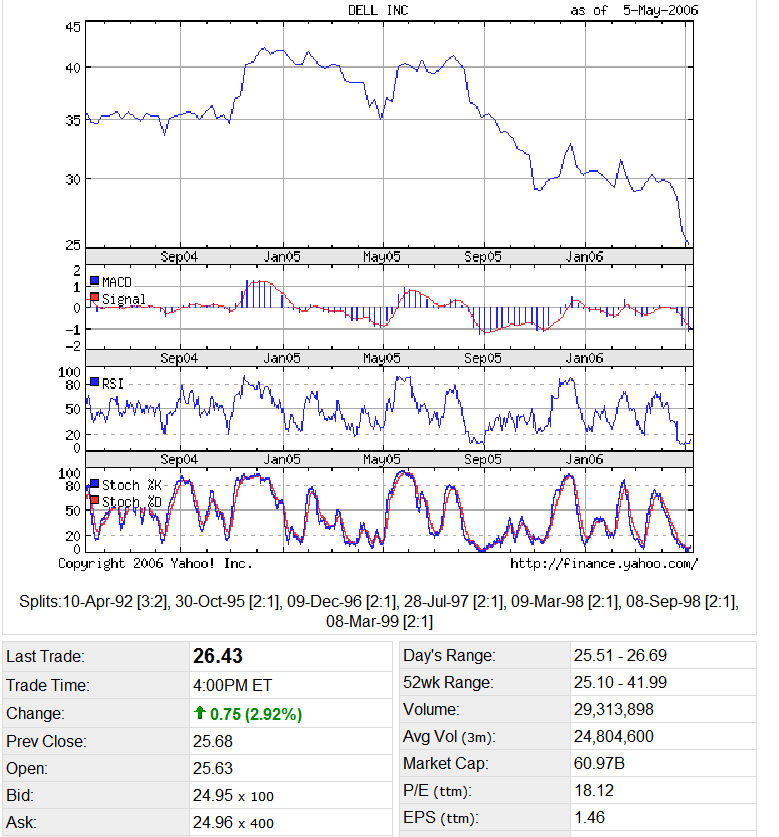
Task: Click the Prev Close: label
Action: tap(46, 741)
